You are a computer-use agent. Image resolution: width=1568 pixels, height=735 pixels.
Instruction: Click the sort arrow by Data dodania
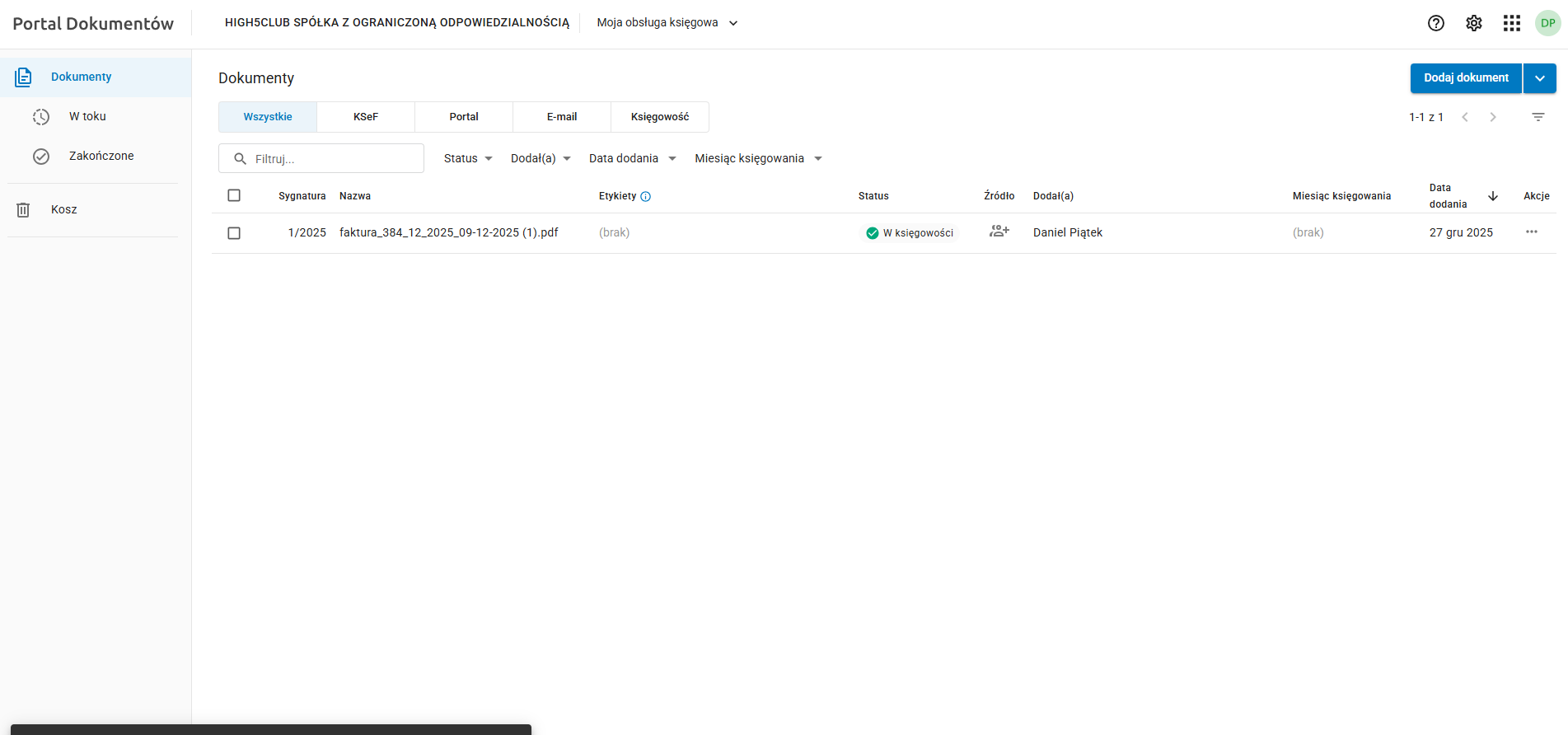pyautogui.click(x=1493, y=196)
